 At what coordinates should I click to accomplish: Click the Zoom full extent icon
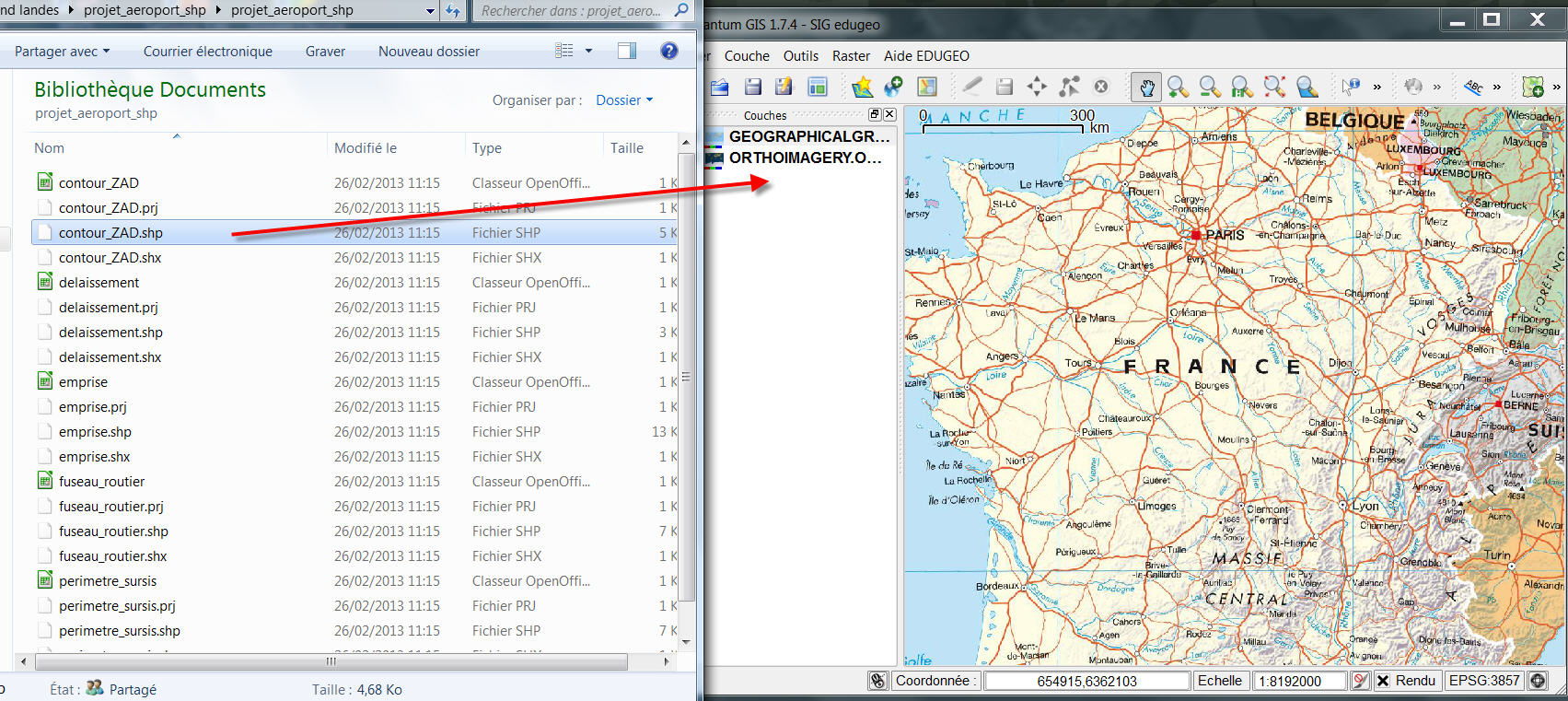(x=1274, y=87)
